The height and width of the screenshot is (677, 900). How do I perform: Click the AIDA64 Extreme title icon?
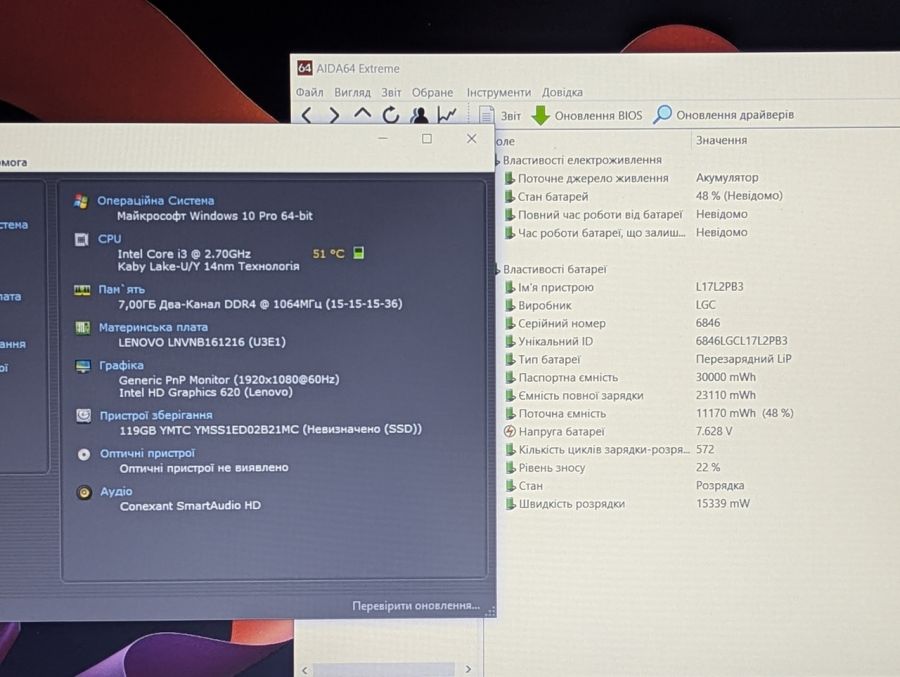click(x=305, y=68)
